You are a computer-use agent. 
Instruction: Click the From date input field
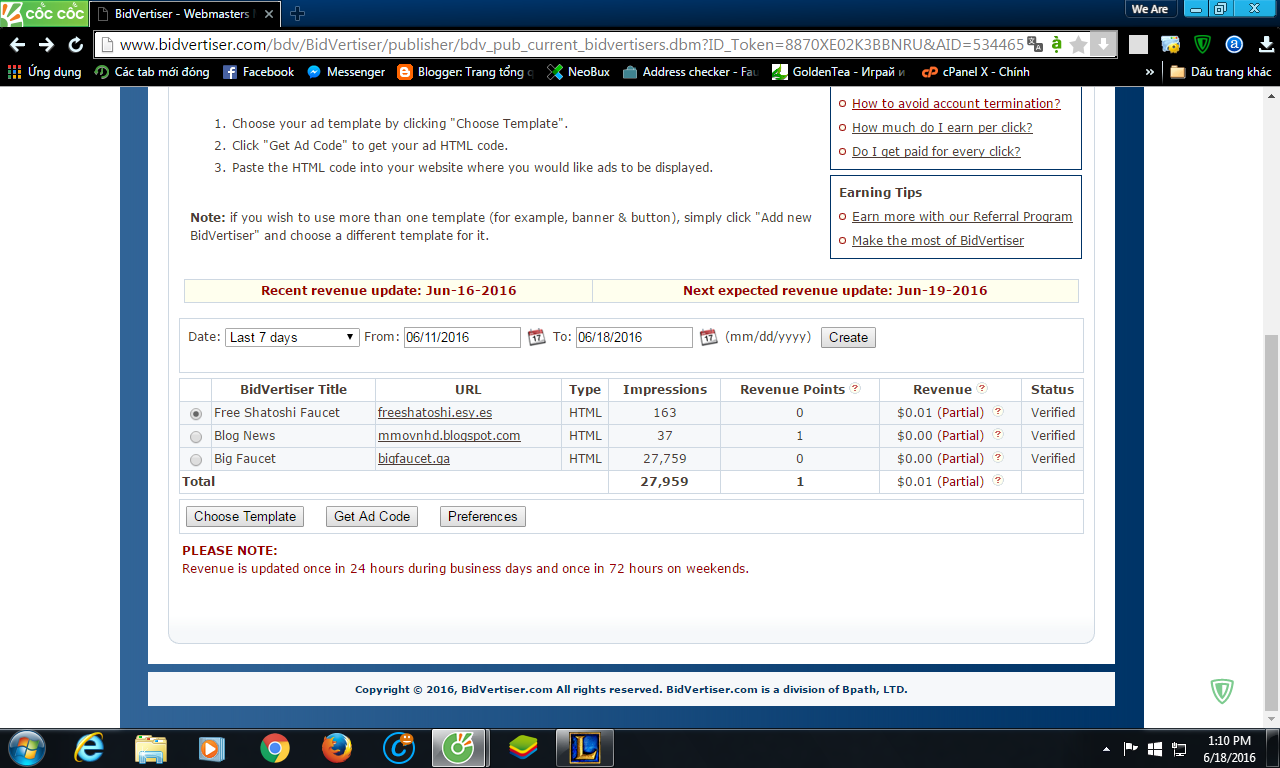point(462,337)
